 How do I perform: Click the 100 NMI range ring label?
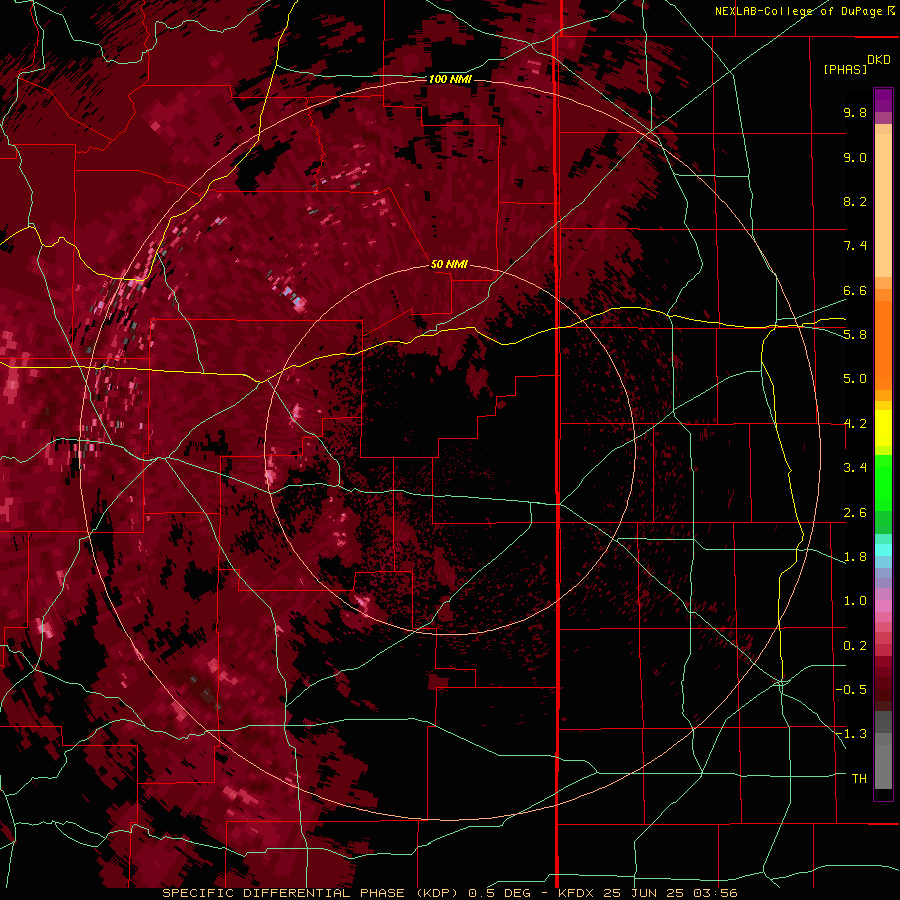[450, 79]
